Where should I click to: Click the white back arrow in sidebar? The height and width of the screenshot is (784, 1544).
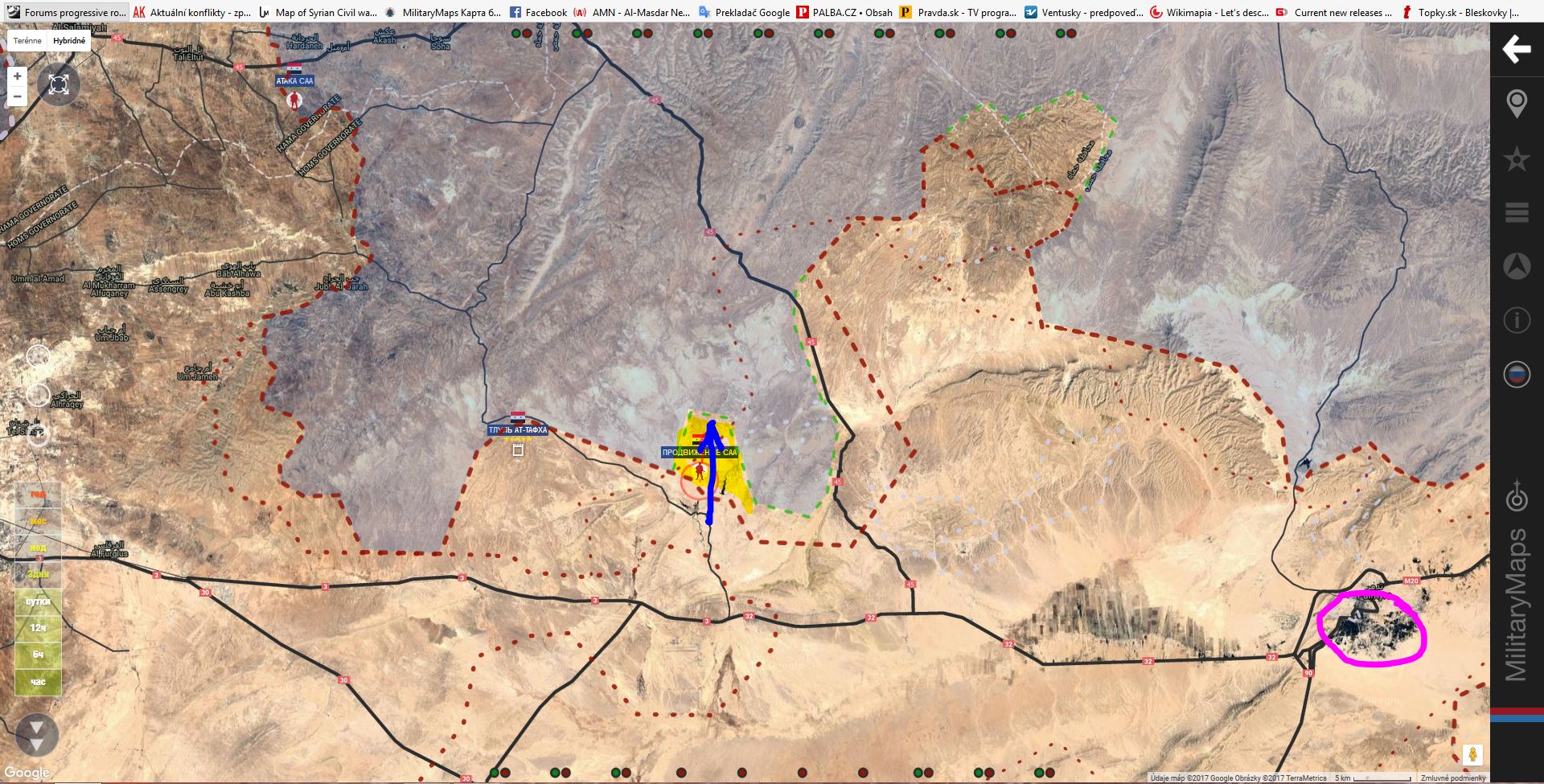click(1516, 49)
